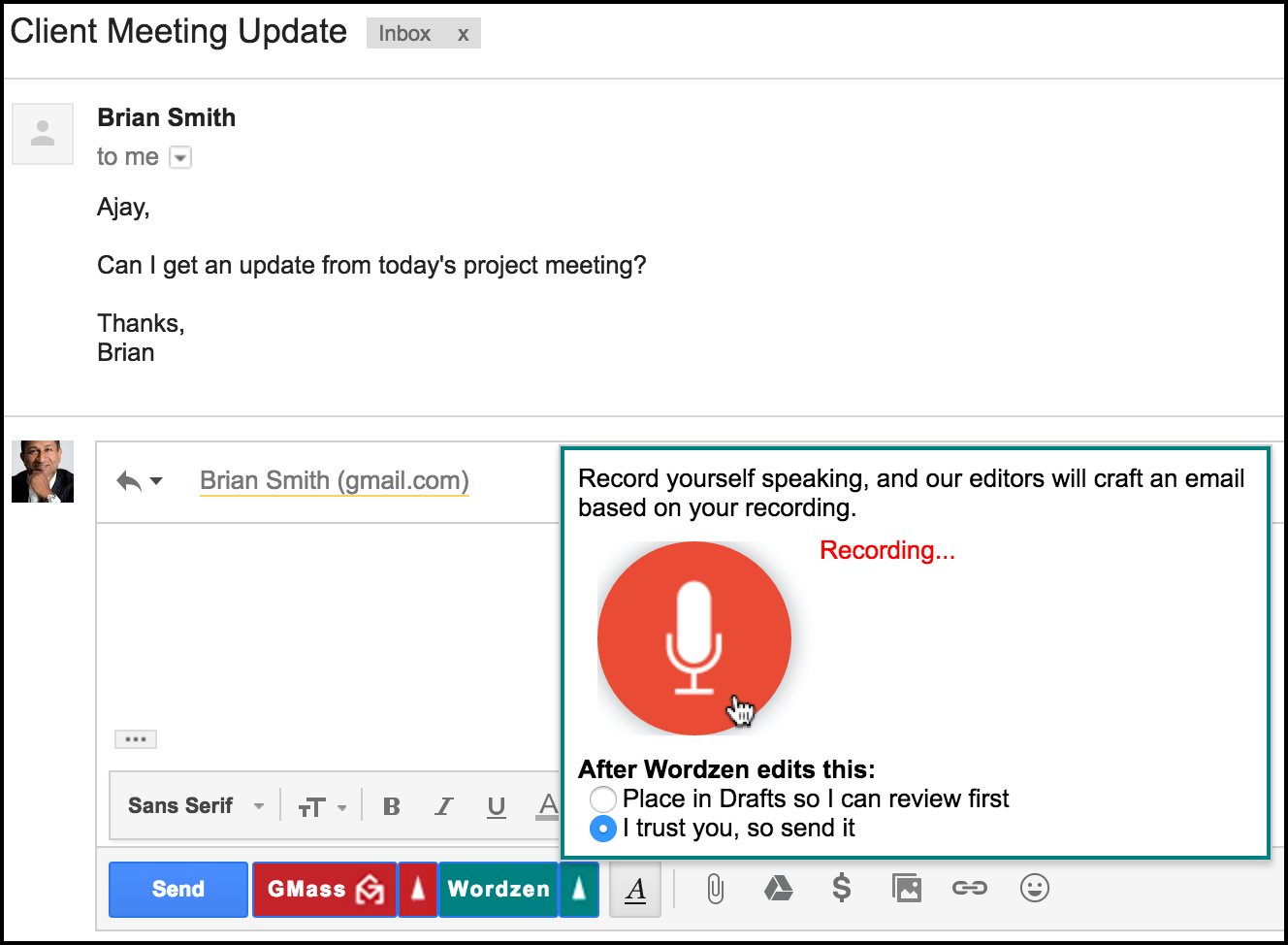Select 'I trust you, so send it' radio

(x=603, y=829)
